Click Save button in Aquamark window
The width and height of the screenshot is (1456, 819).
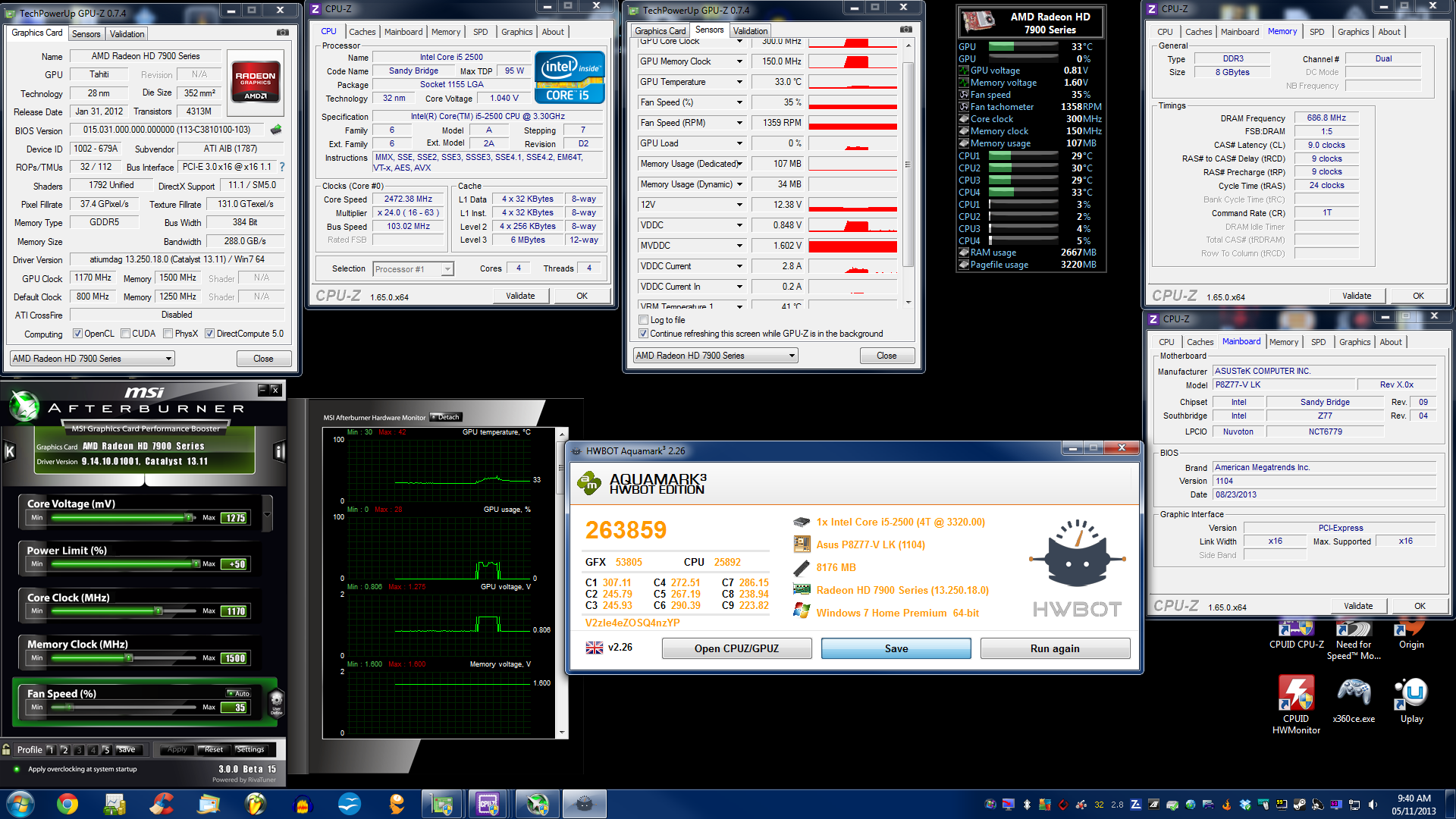(x=896, y=648)
